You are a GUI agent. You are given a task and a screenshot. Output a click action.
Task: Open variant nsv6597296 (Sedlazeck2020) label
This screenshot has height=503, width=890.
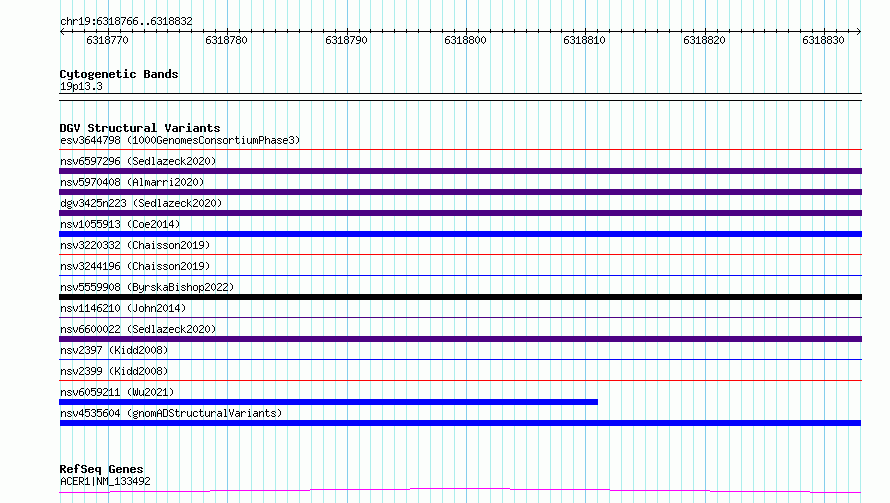click(138, 161)
